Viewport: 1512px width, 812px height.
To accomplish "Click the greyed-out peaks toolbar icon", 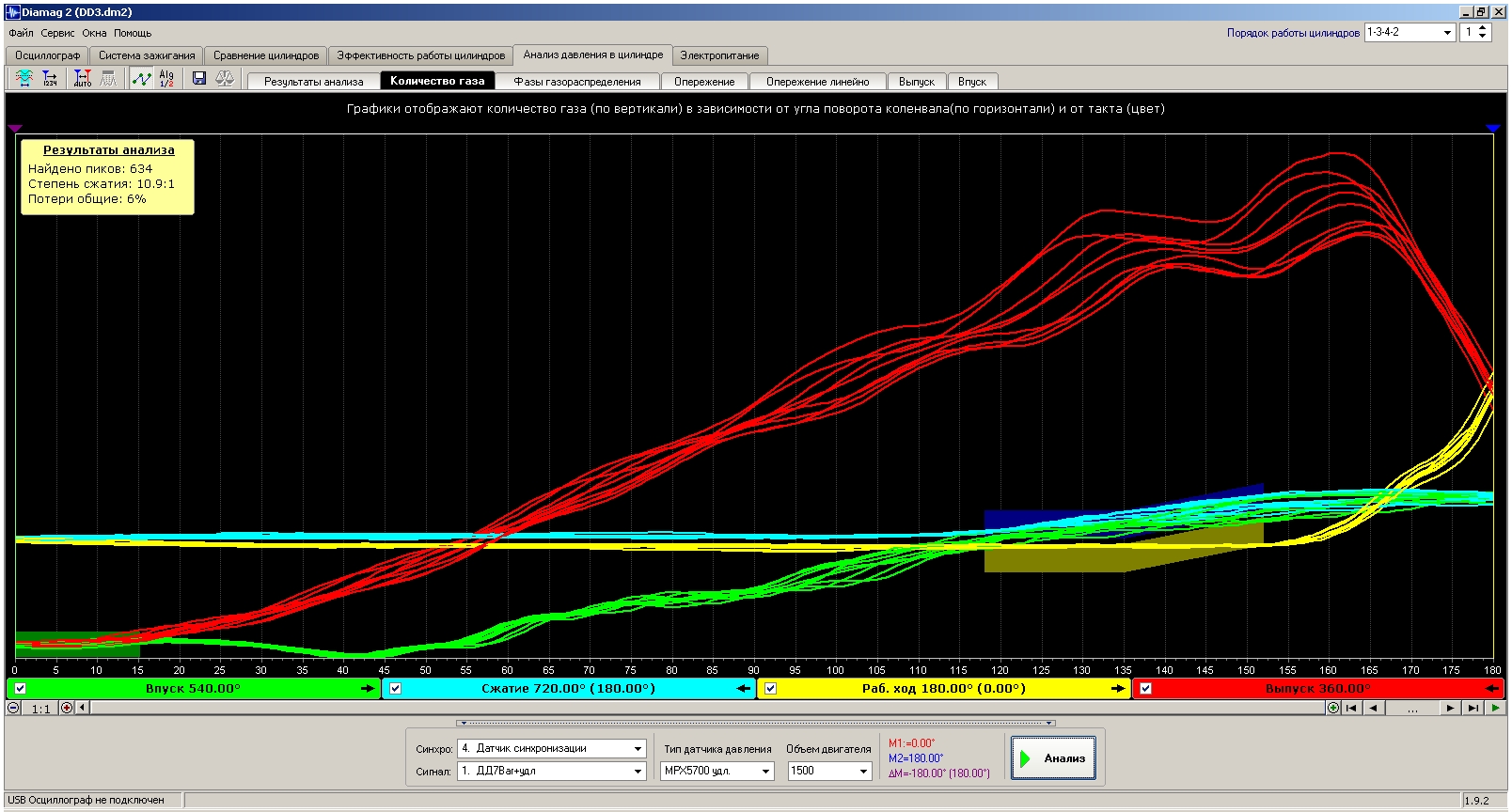I will coord(108,78).
